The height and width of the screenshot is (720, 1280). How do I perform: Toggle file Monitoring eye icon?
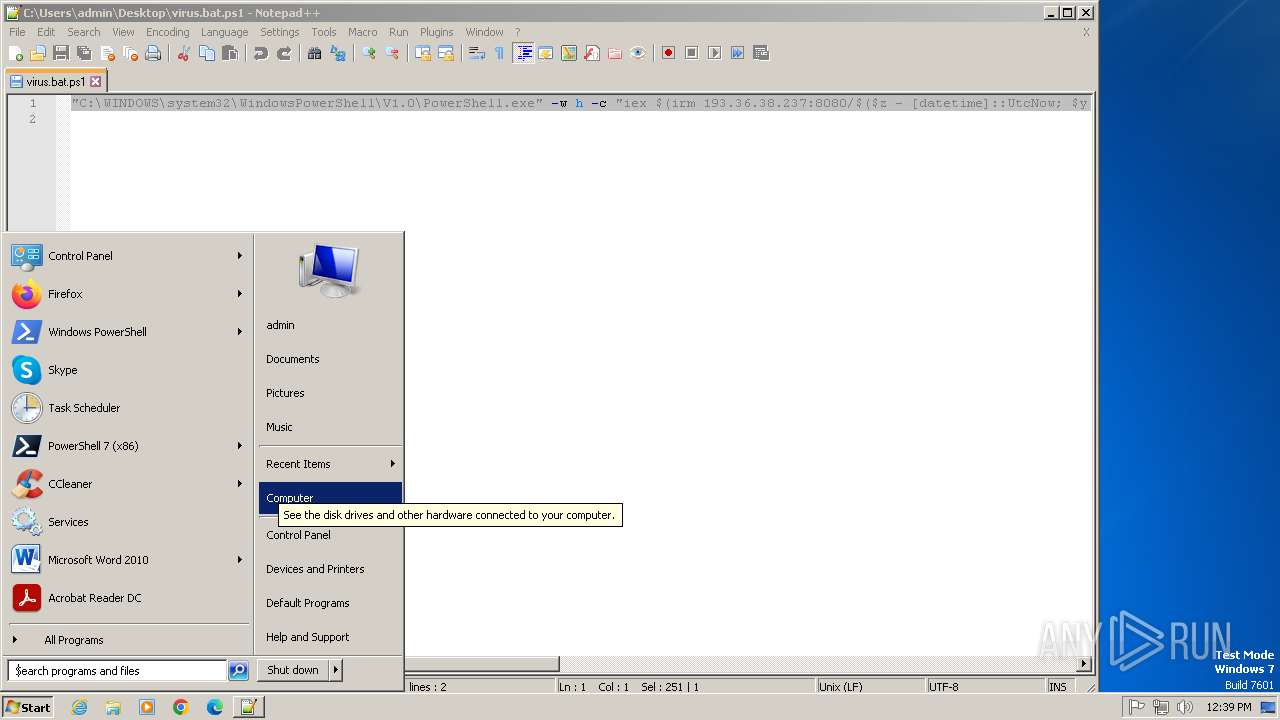(x=638, y=53)
